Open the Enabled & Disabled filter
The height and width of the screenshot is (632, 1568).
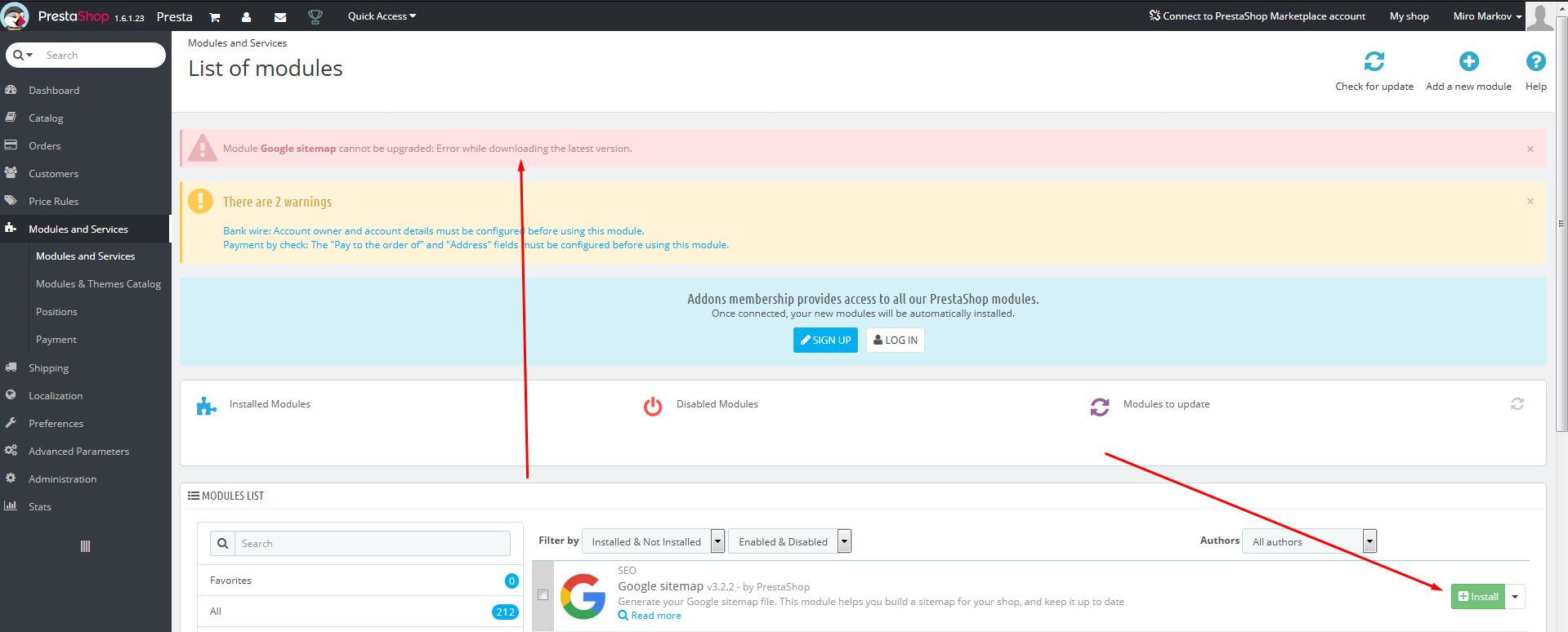[x=790, y=541]
